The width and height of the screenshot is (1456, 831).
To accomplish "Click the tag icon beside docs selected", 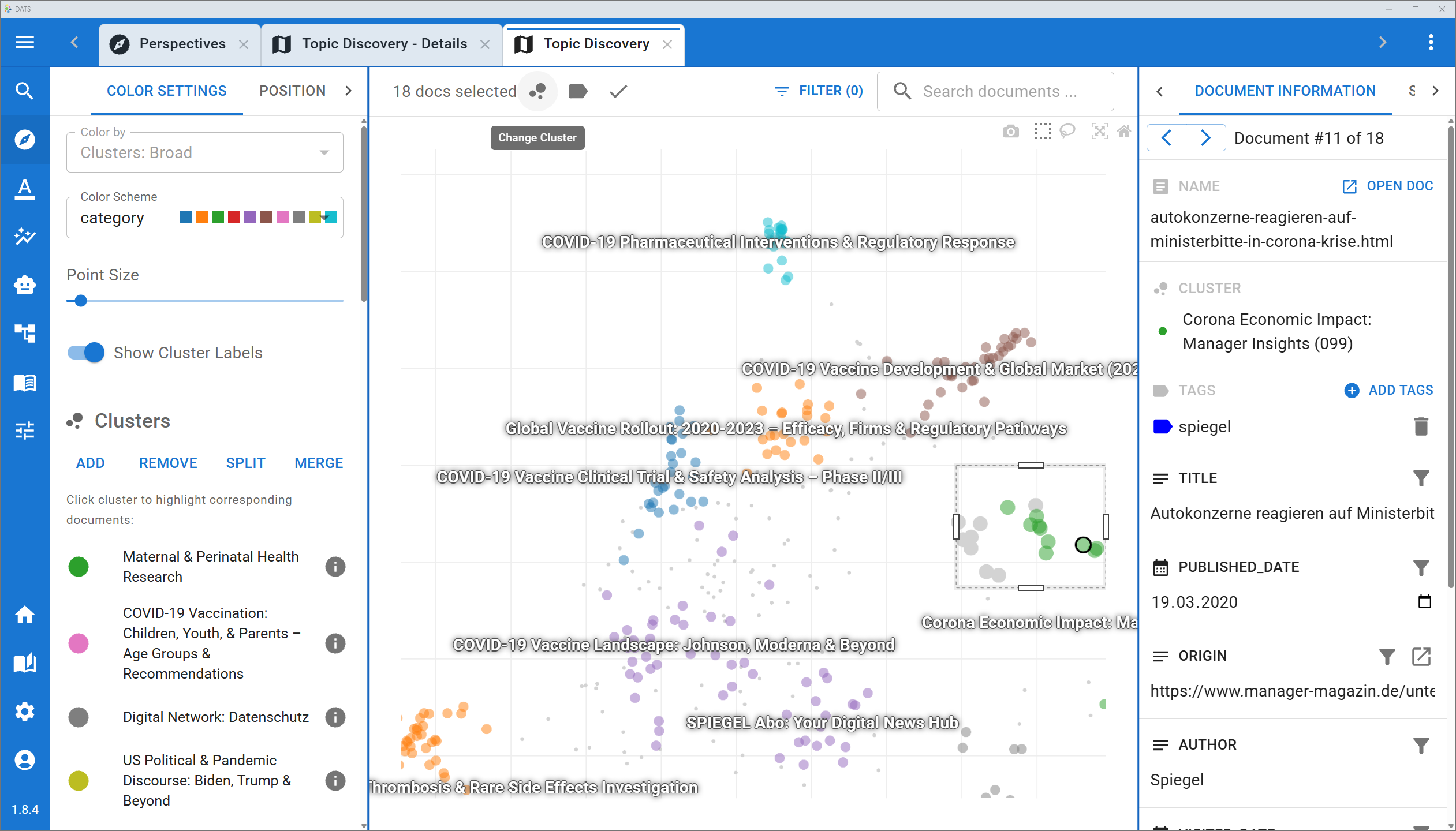I will click(578, 91).
